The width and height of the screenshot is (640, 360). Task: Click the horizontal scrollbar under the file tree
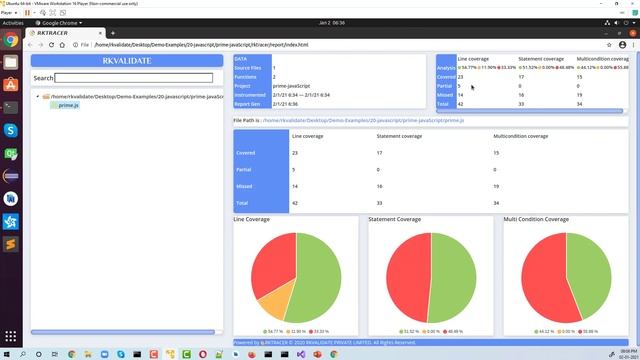[123, 332]
